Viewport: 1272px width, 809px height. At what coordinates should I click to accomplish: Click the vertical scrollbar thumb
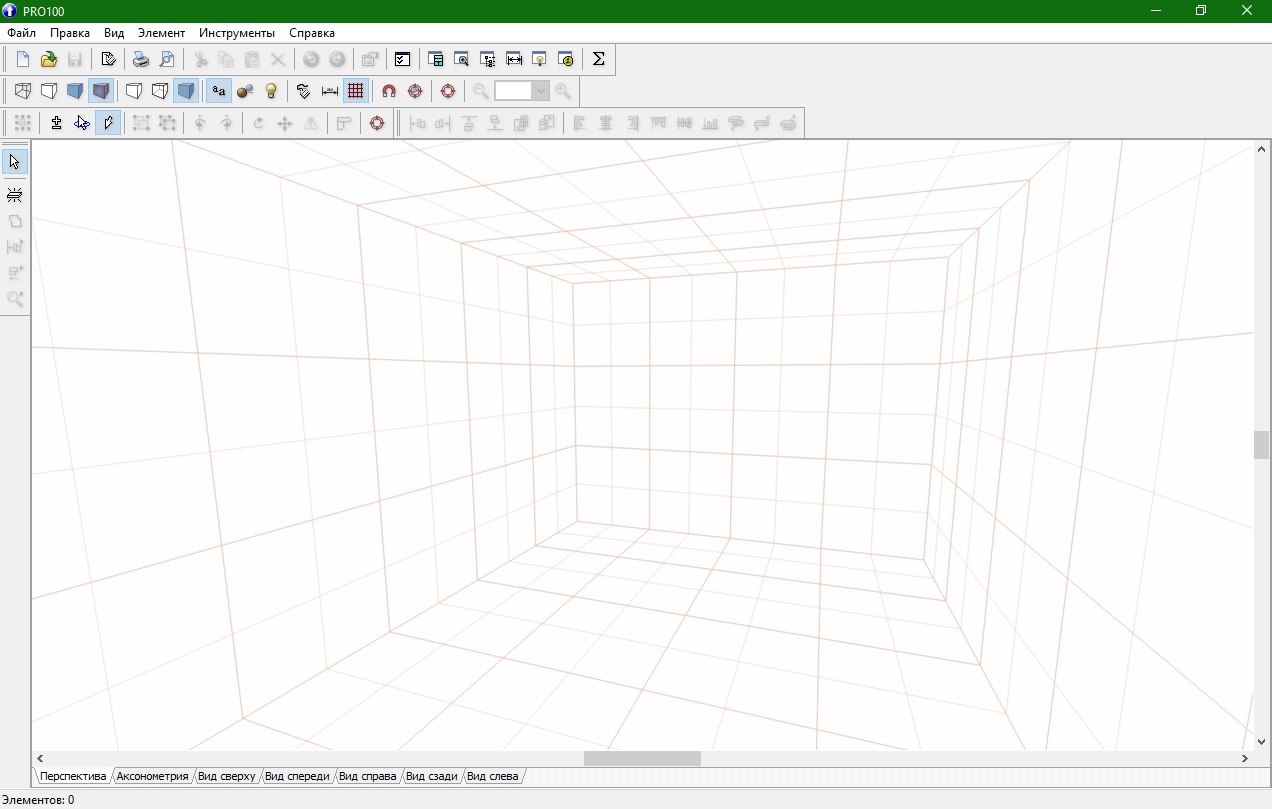pos(1262,445)
